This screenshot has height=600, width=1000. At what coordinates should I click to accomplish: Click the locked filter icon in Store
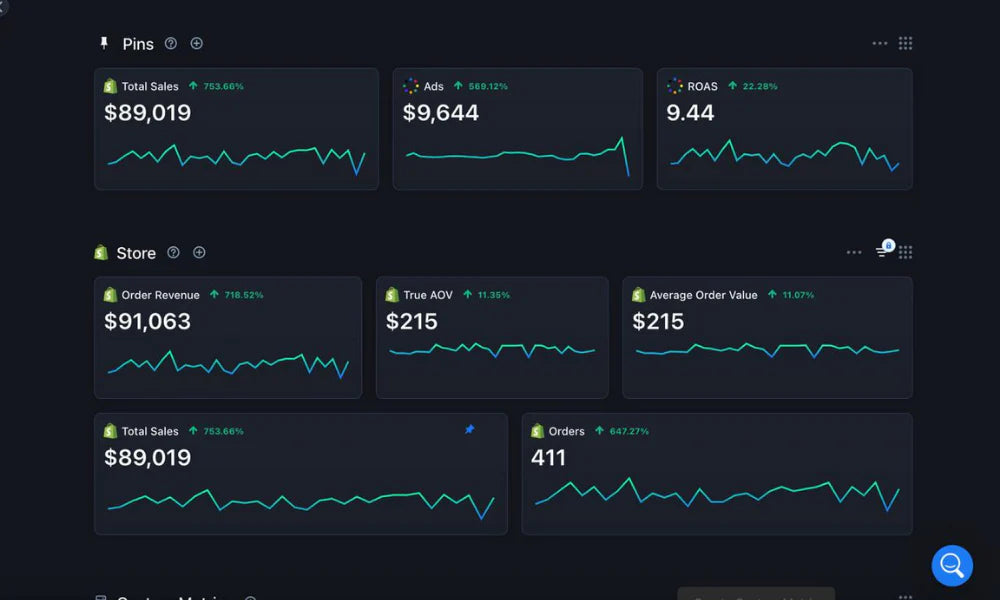(x=885, y=249)
